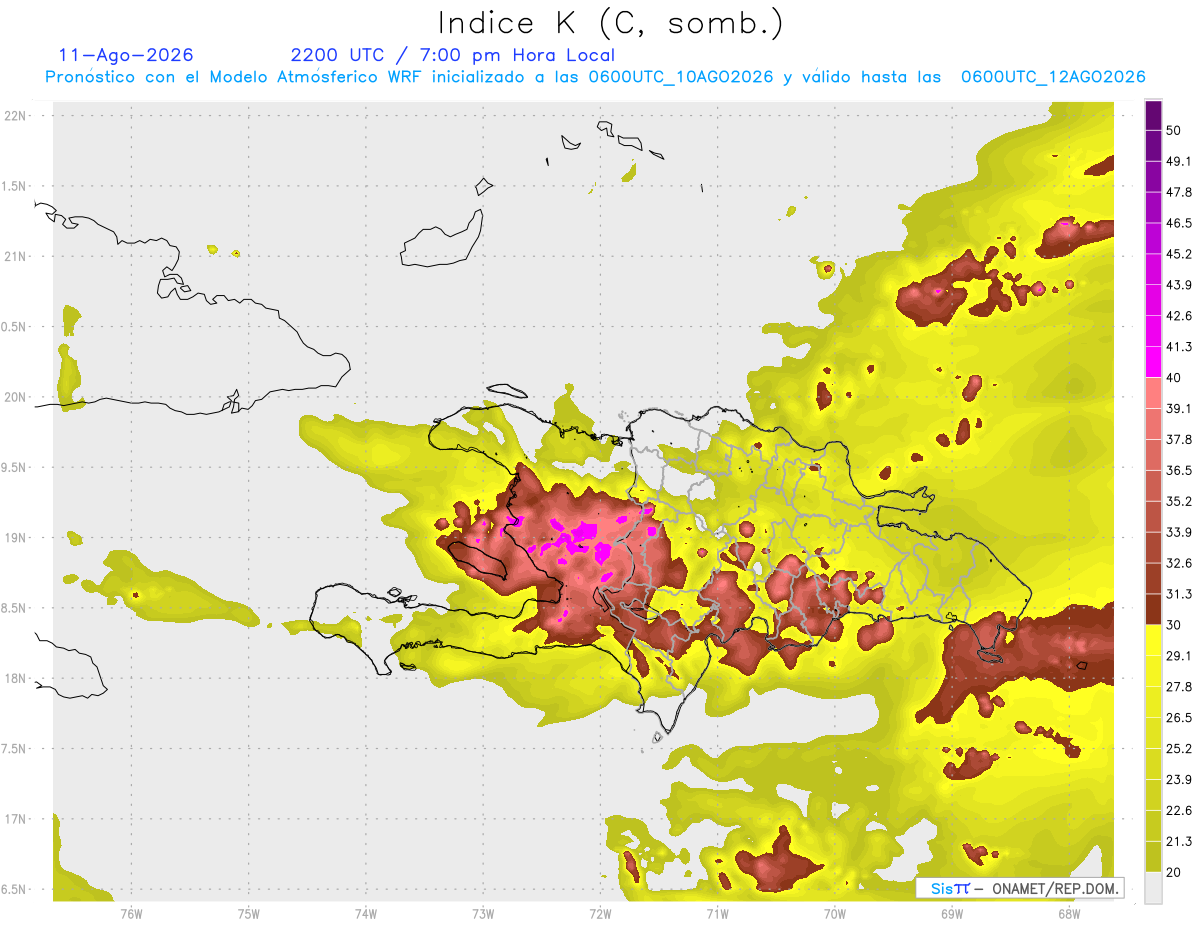Click the color bar value "35.2"
This screenshot has width=1200, height=927.
coord(1178,501)
